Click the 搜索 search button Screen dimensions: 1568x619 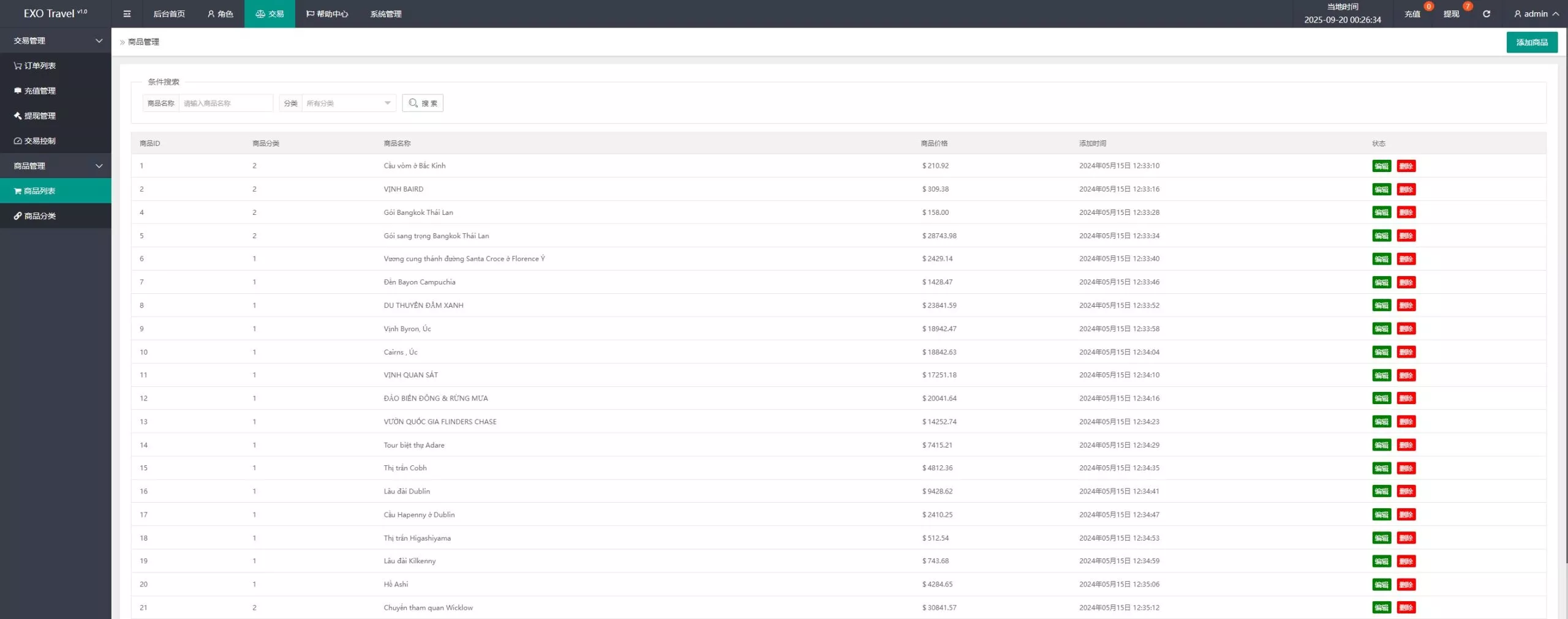click(423, 103)
